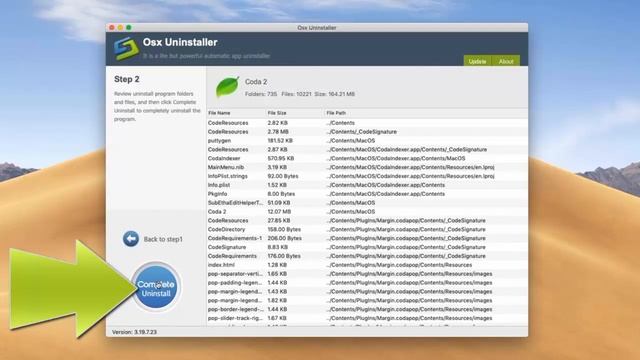Click the Back to step1 label
Screen dimensions: 640x360
(x=163, y=239)
